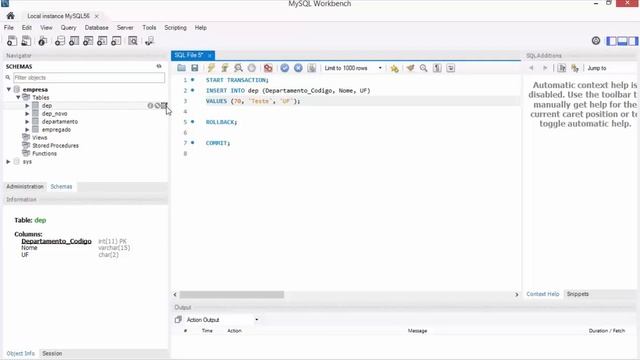Click the open SQL script file icon in main toolbar
Screen dimensions: 640x360
(26, 41)
